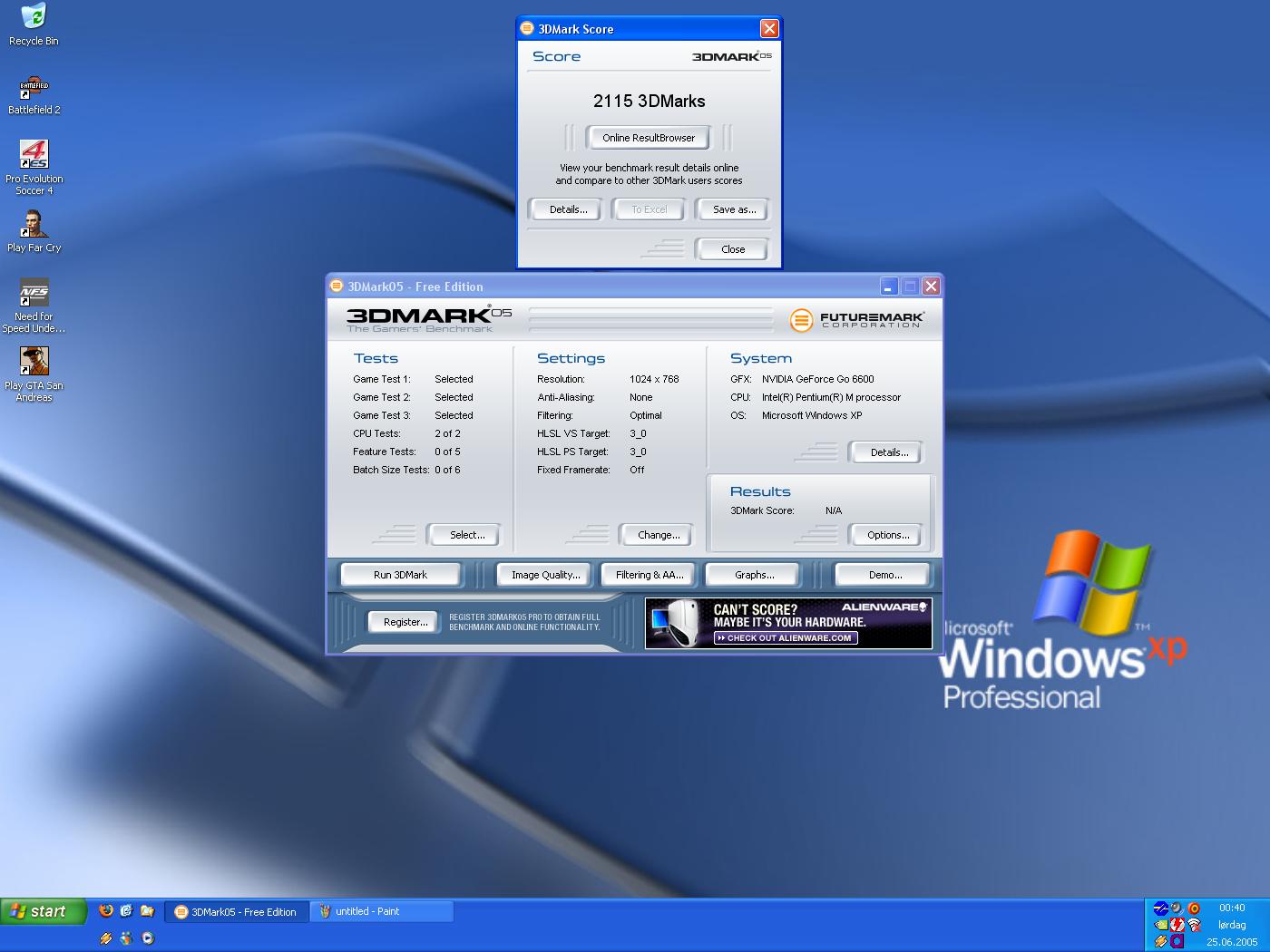Open the Windows Start menu
Image resolution: width=1270 pixels, height=952 pixels.
pos(43,911)
